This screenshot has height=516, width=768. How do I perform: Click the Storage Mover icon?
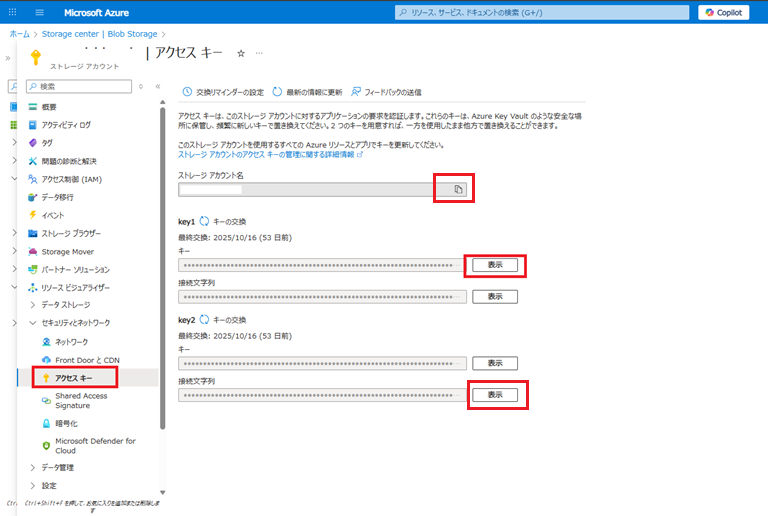(33, 252)
